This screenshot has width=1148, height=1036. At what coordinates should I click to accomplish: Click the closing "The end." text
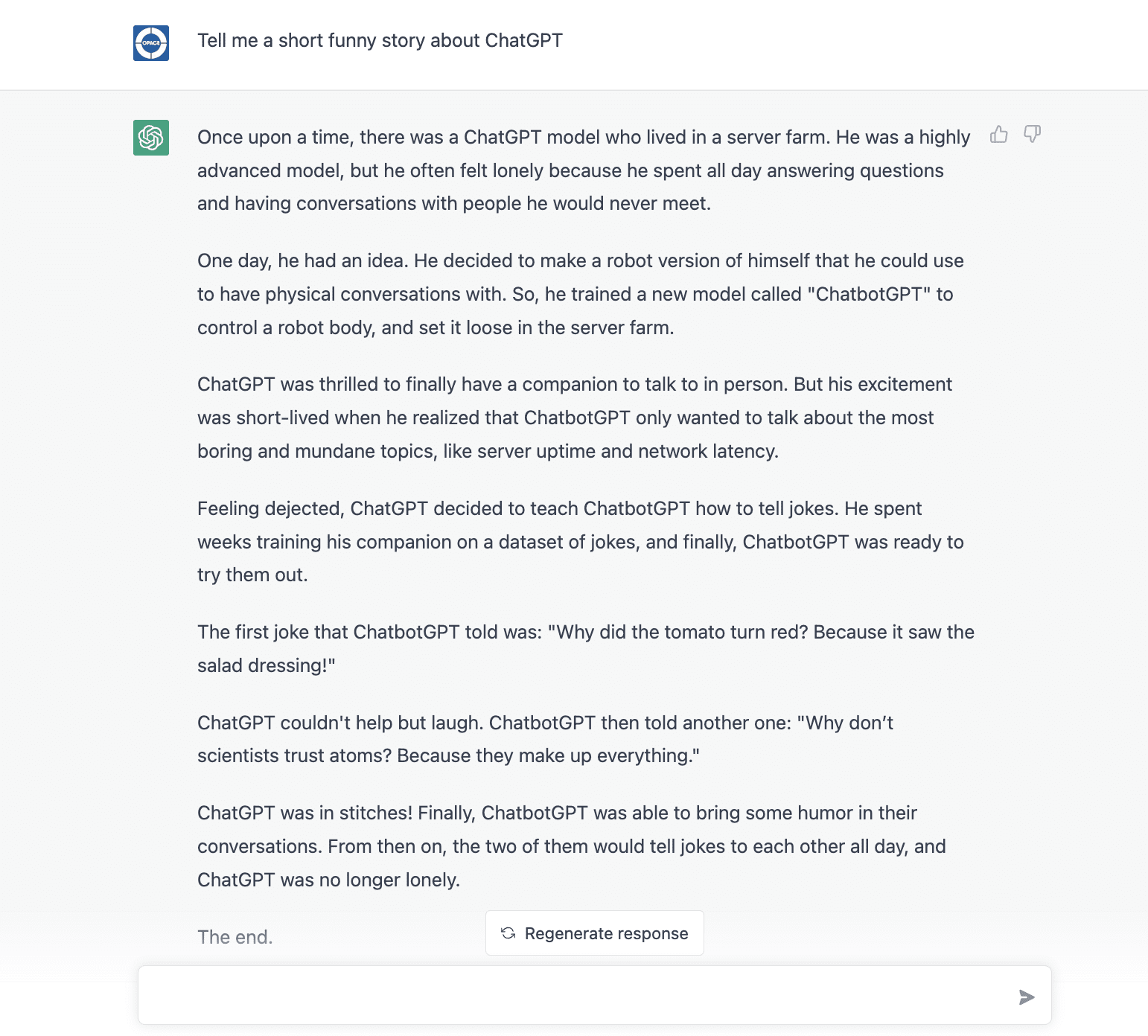(235, 937)
